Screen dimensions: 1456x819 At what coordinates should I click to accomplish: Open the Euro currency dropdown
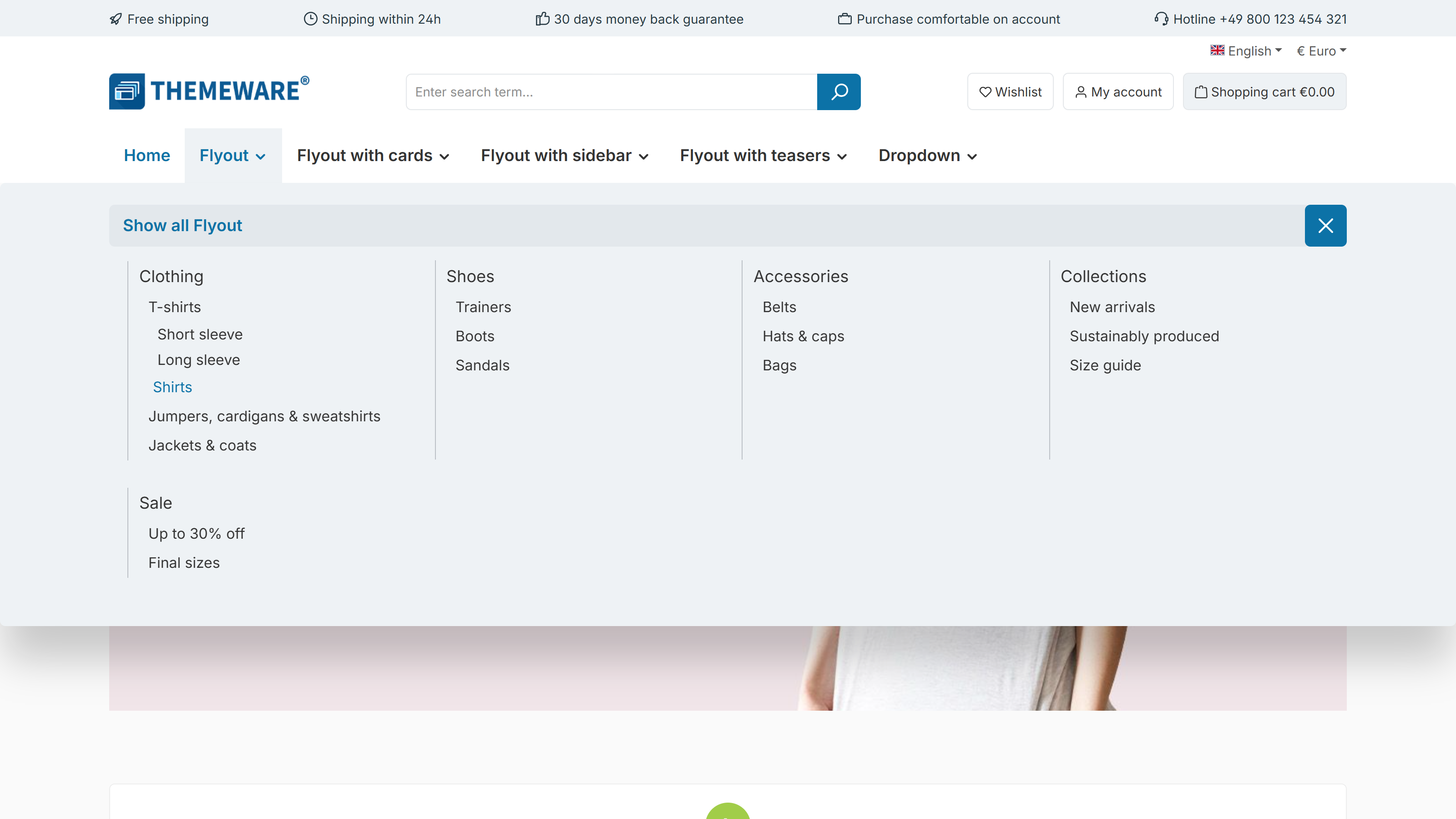pyautogui.click(x=1321, y=51)
